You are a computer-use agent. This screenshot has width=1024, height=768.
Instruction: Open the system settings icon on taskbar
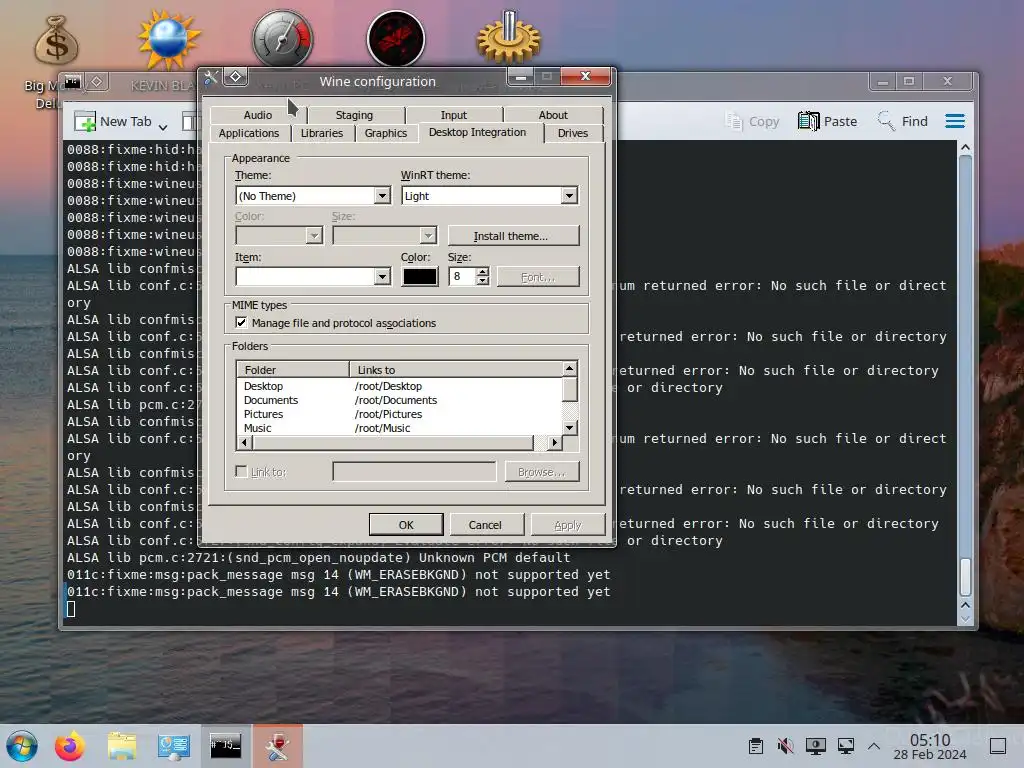[x=174, y=746]
